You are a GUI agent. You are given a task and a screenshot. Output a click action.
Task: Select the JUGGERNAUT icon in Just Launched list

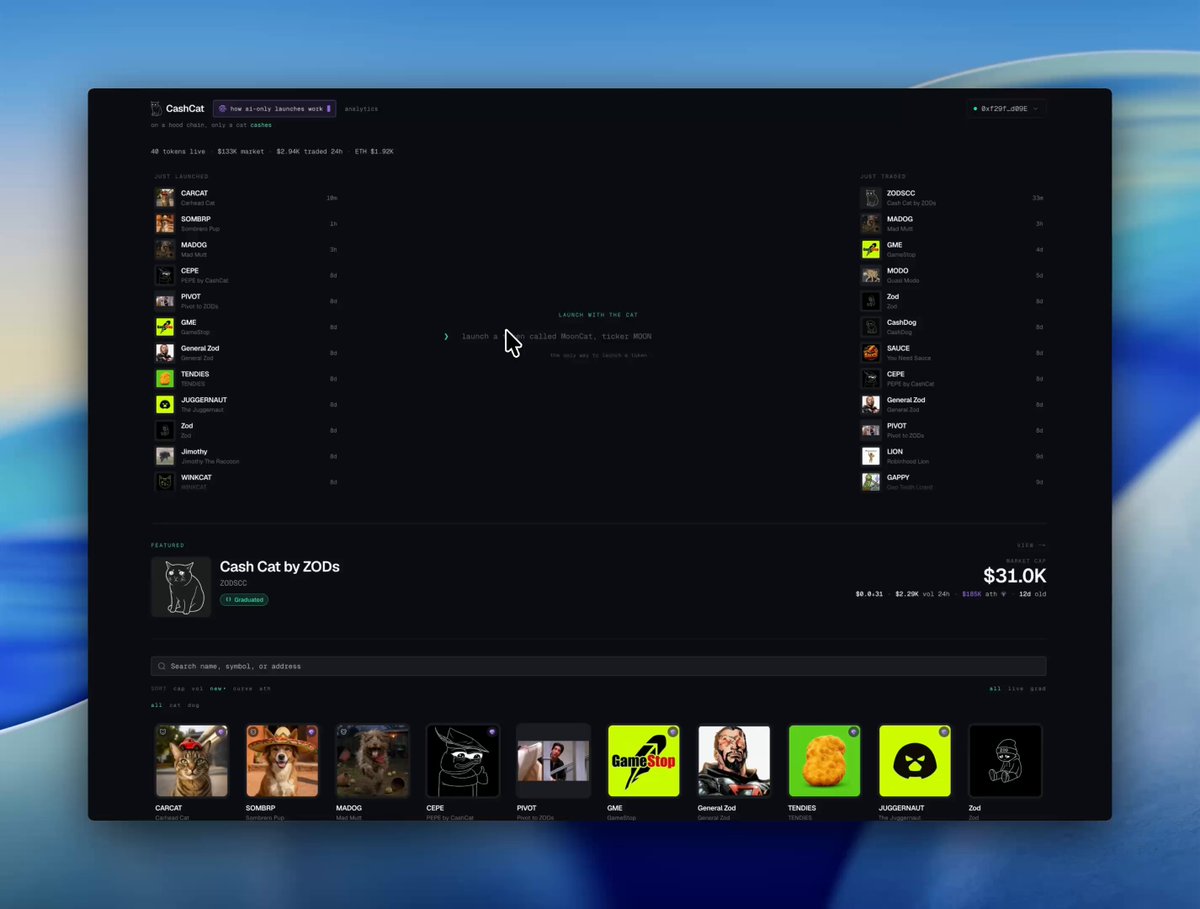[165, 404]
